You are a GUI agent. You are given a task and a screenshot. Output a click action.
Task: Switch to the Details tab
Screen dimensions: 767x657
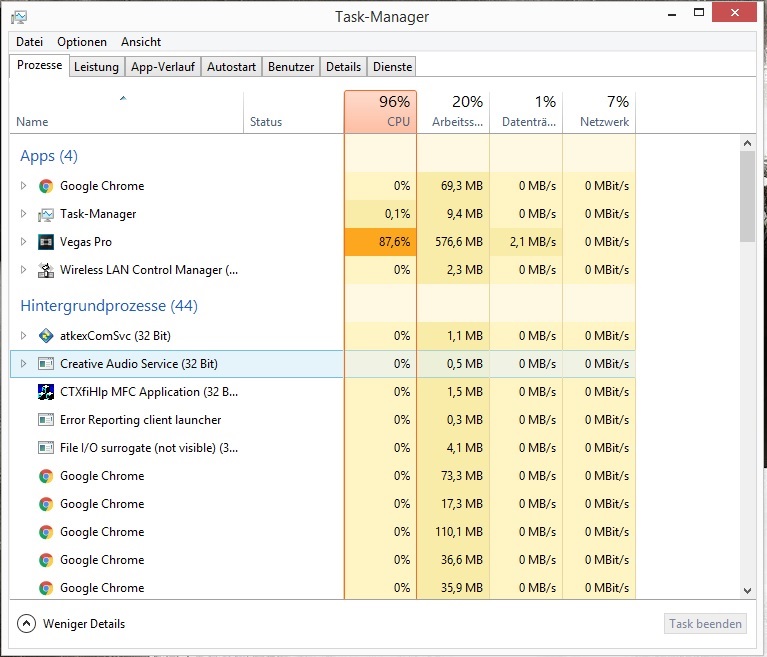343,67
